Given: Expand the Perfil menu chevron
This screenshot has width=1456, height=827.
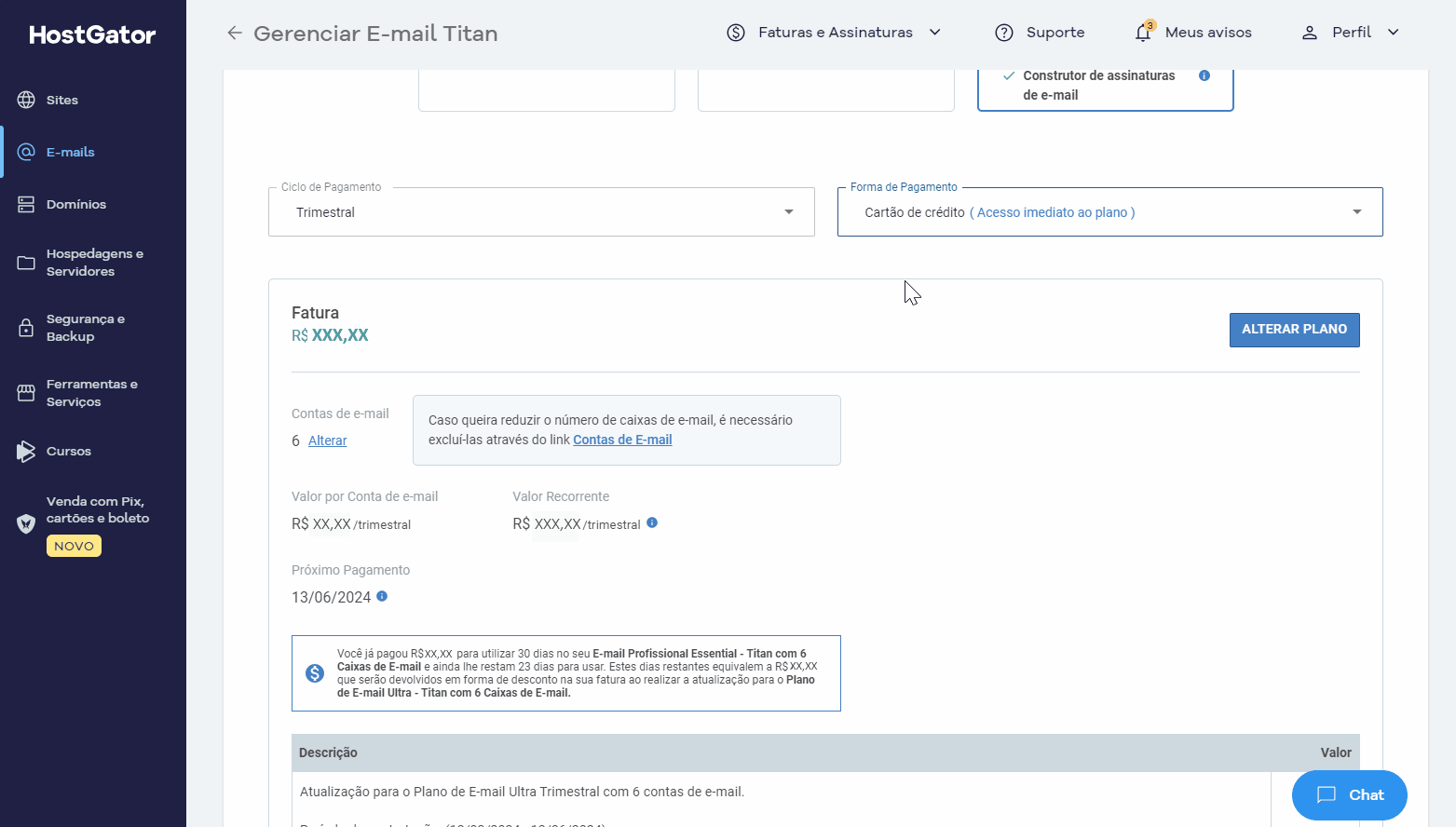Looking at the screenshot, I should [1394, 33].
